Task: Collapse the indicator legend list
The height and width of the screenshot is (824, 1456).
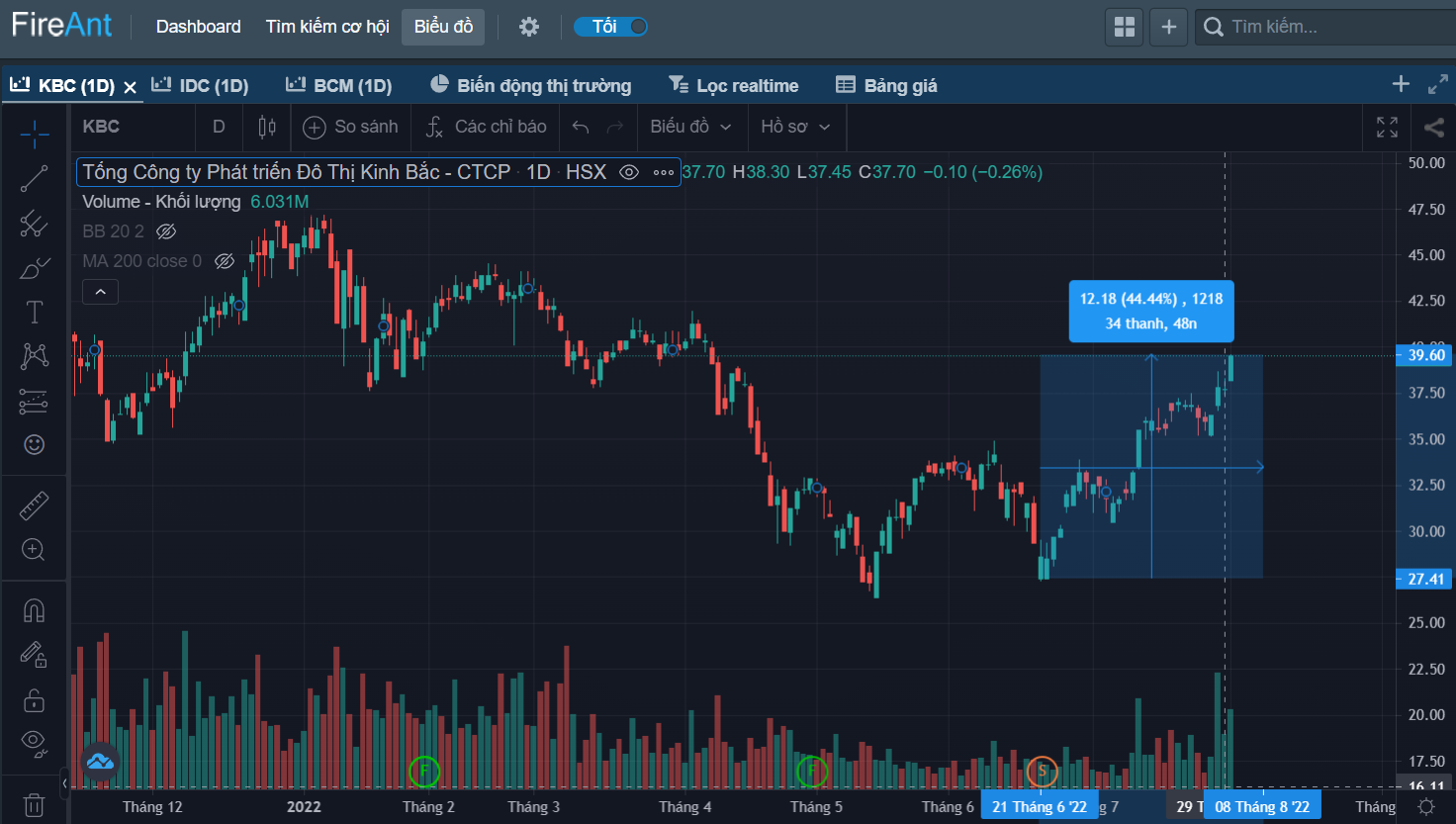Action: (101, 292)
